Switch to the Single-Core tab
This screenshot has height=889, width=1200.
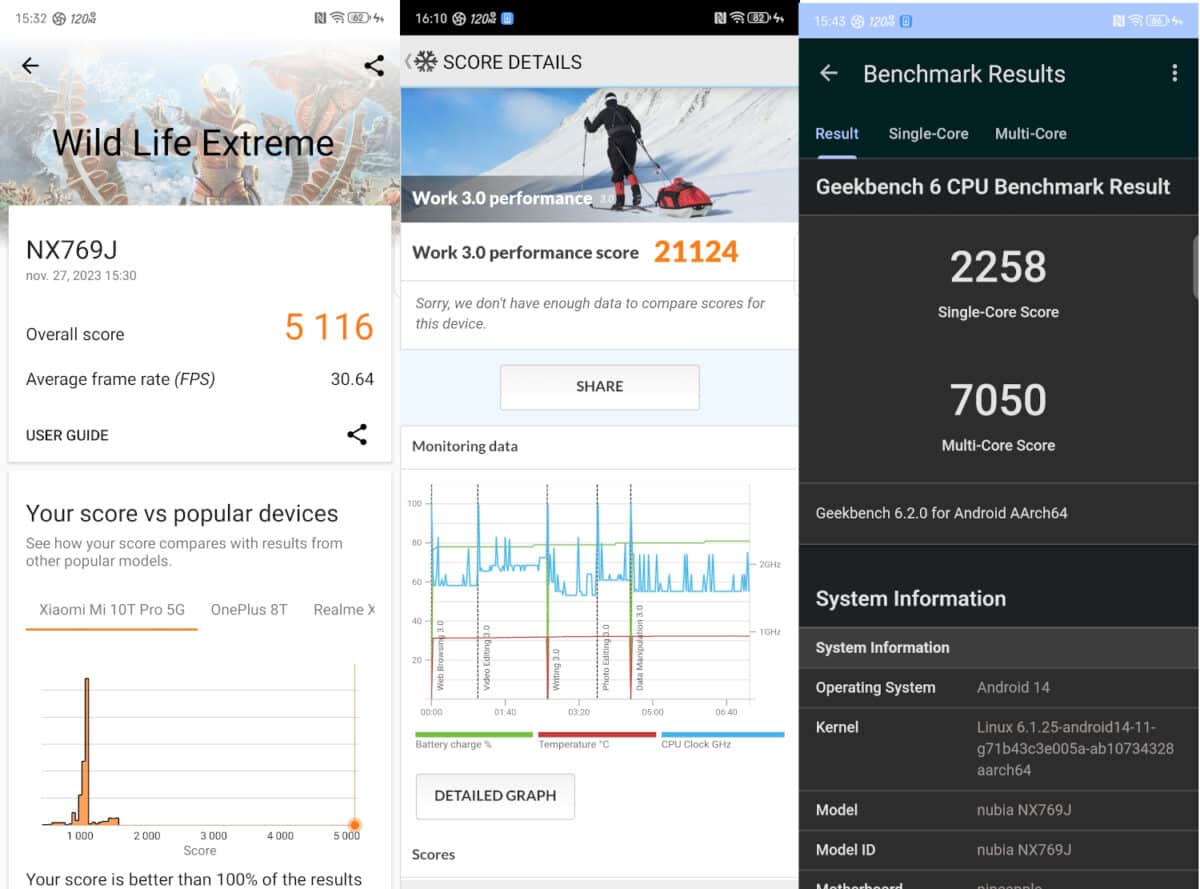pos(928,134)
